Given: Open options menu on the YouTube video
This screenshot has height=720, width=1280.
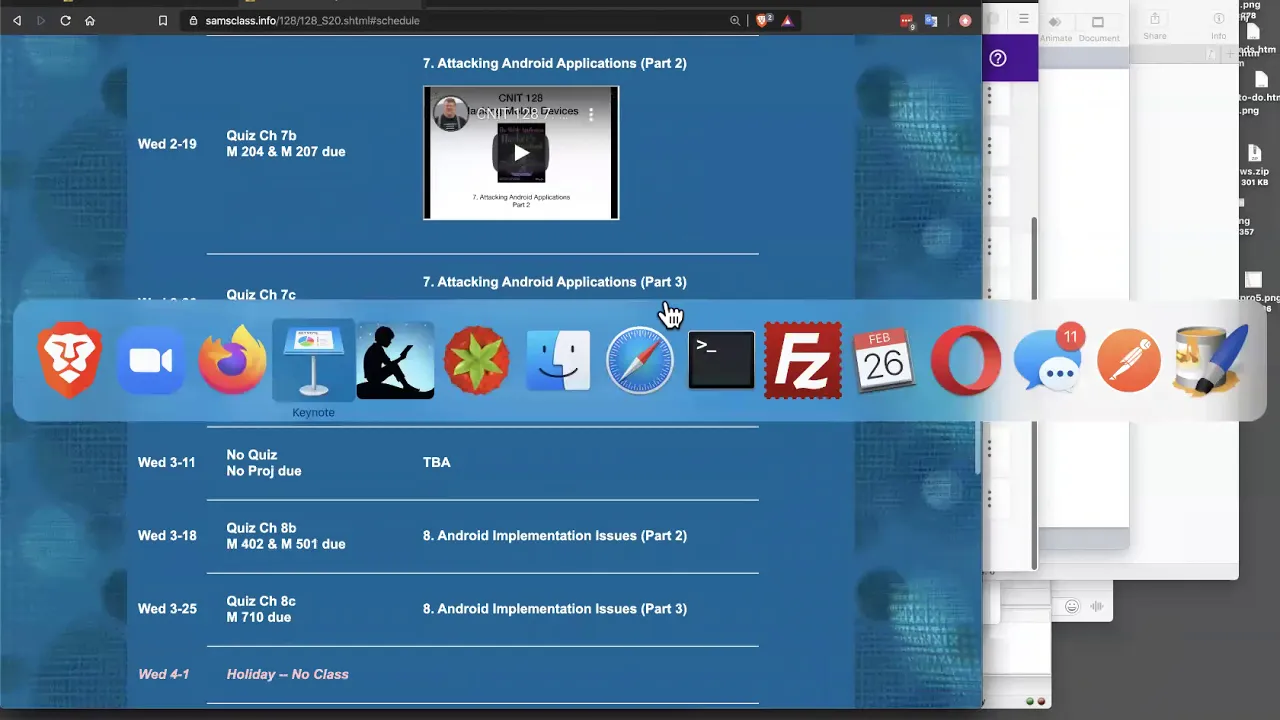Looking at the screenshot, I should (591, 115).
